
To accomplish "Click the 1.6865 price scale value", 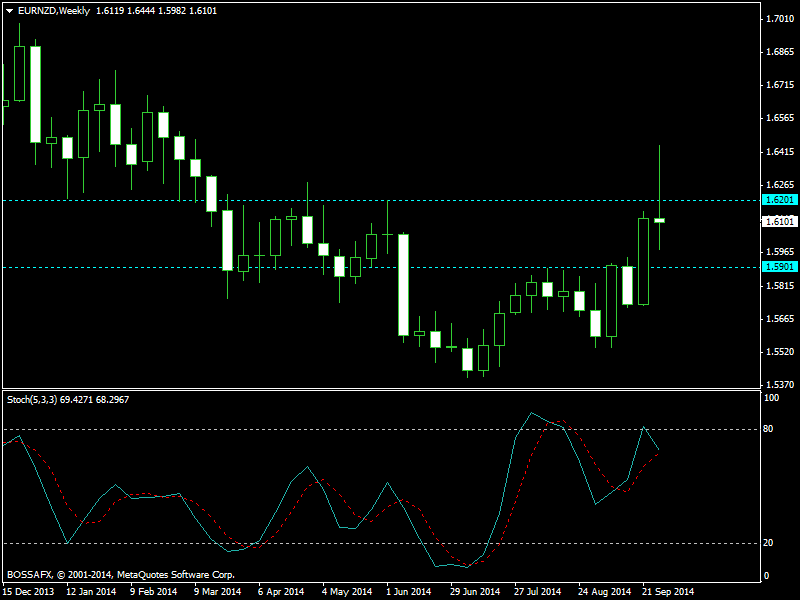I will point(780,52).
